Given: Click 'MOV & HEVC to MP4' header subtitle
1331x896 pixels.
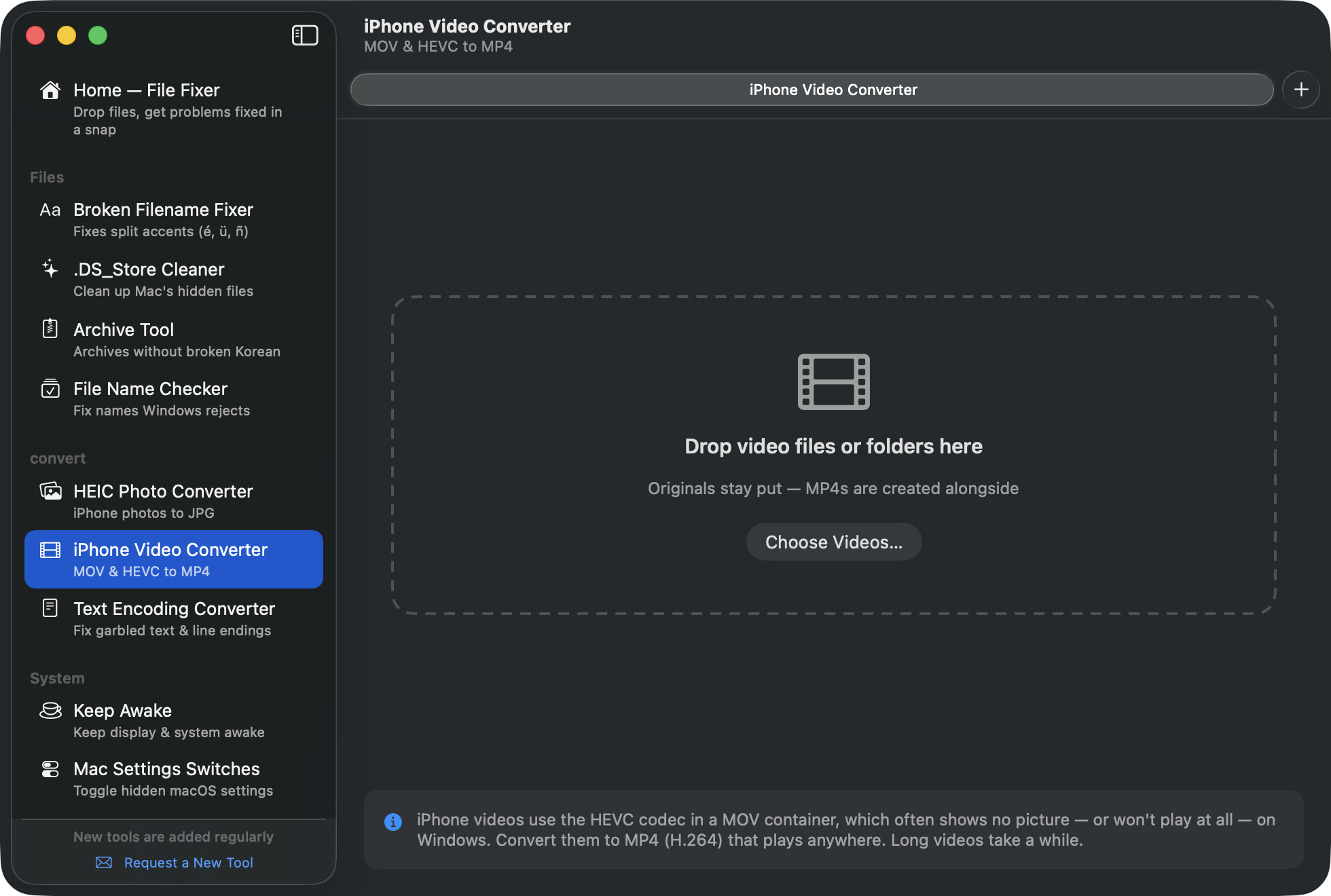Looking at the screenshot, I should click(438, 46).
